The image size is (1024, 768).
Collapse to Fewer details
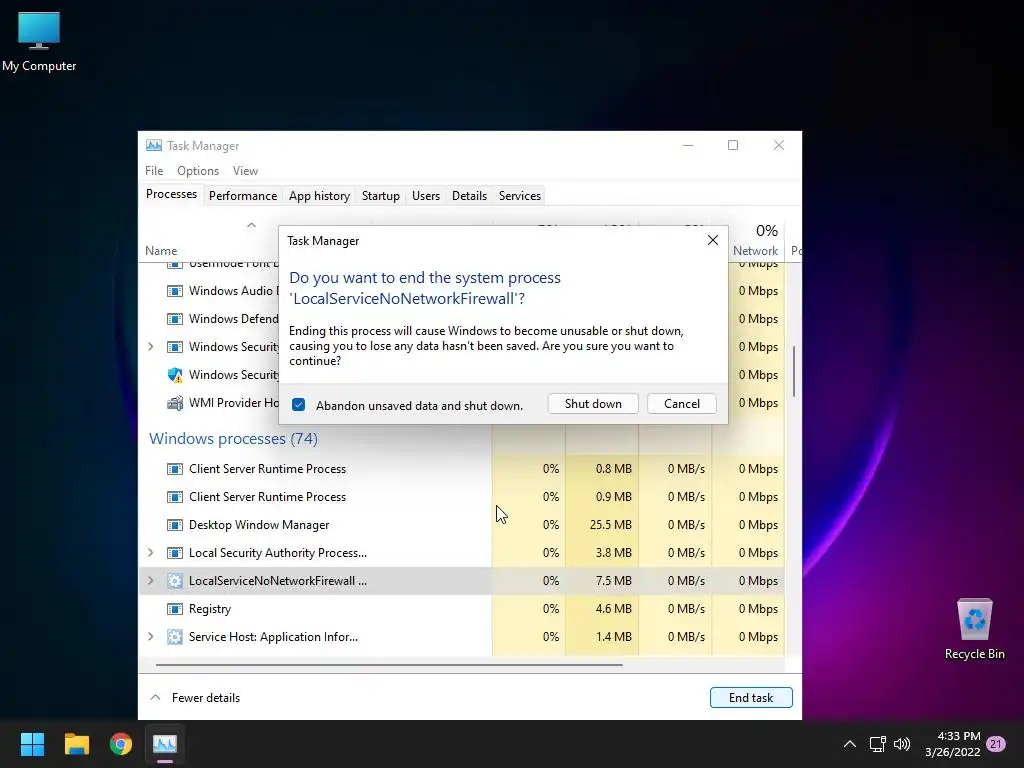[195, 697]
